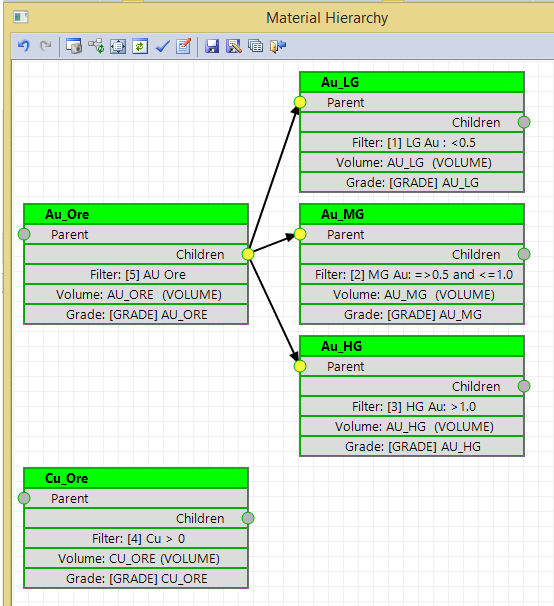Click the yellow Parent connector on Au_LG
This screenshot has width=554, height=606.
click(x=300, y=102)
